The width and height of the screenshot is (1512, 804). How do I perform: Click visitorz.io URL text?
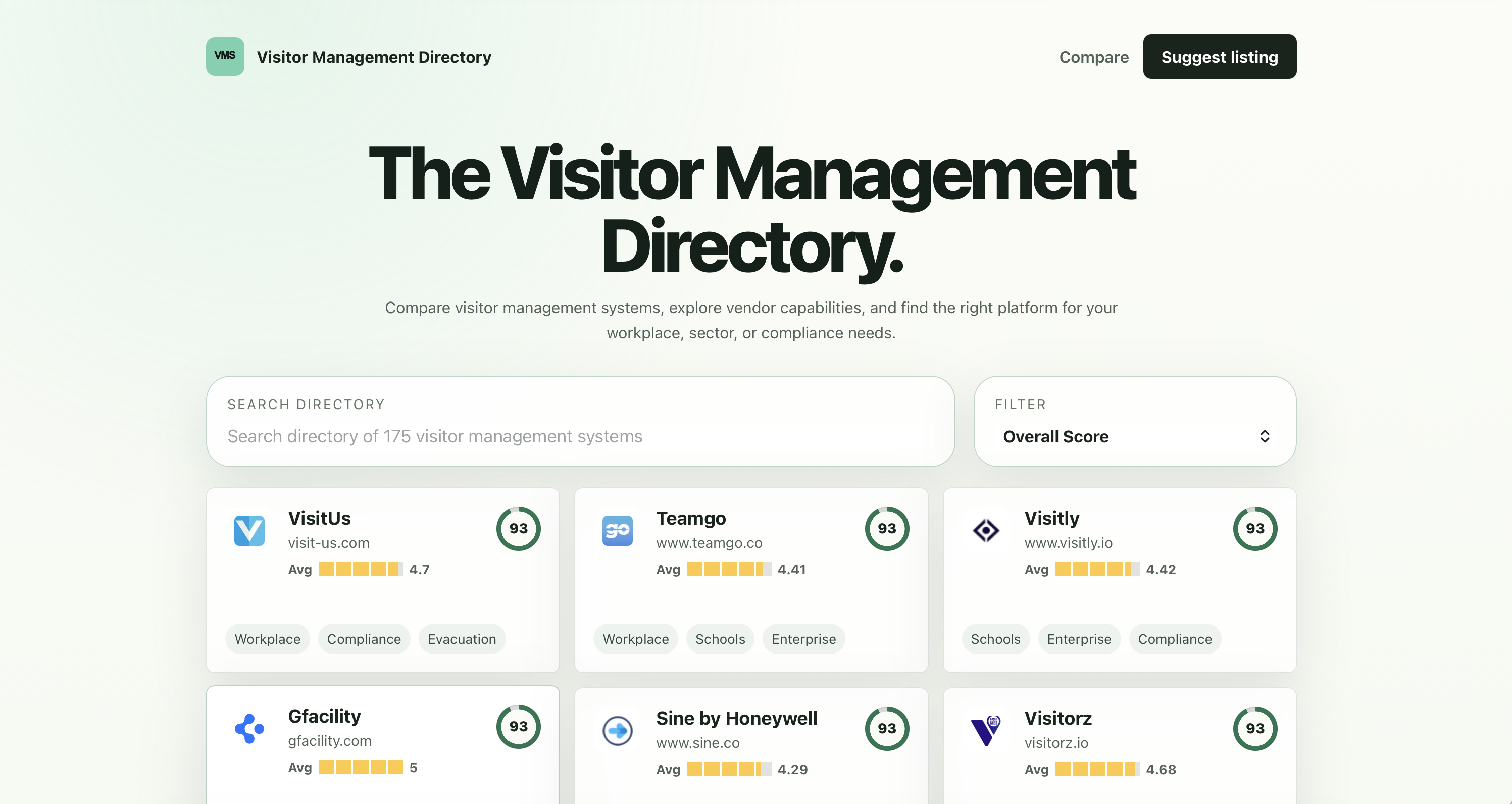click(x=1056, y=743)
